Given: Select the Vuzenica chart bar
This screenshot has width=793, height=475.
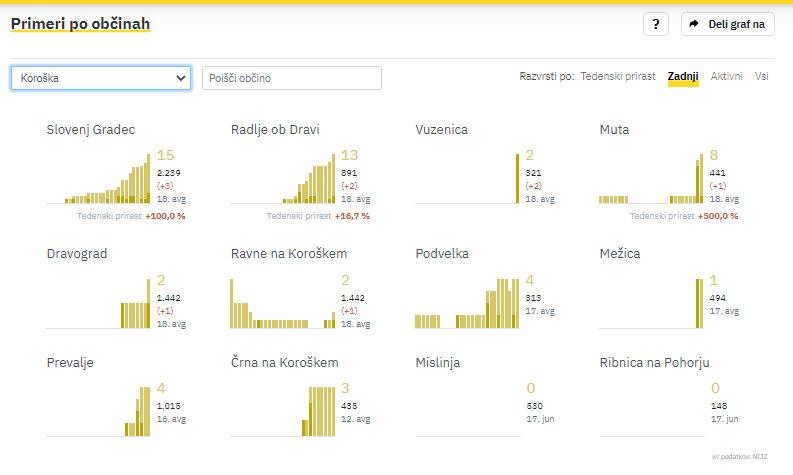Looking at the screenshot, I should coord(518,180).
